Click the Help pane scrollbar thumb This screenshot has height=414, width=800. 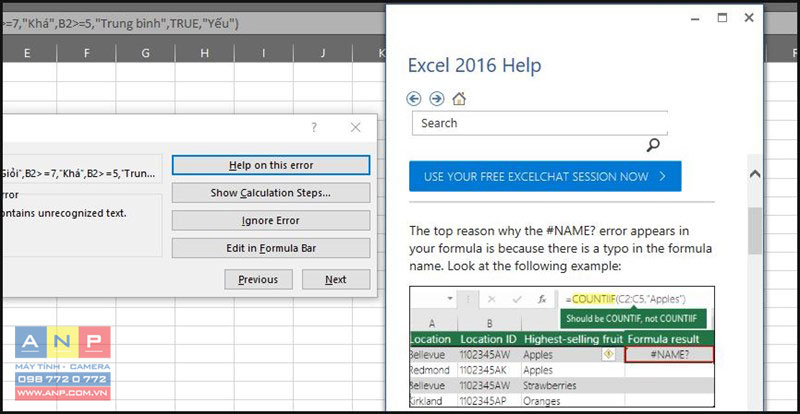(755, 231)
